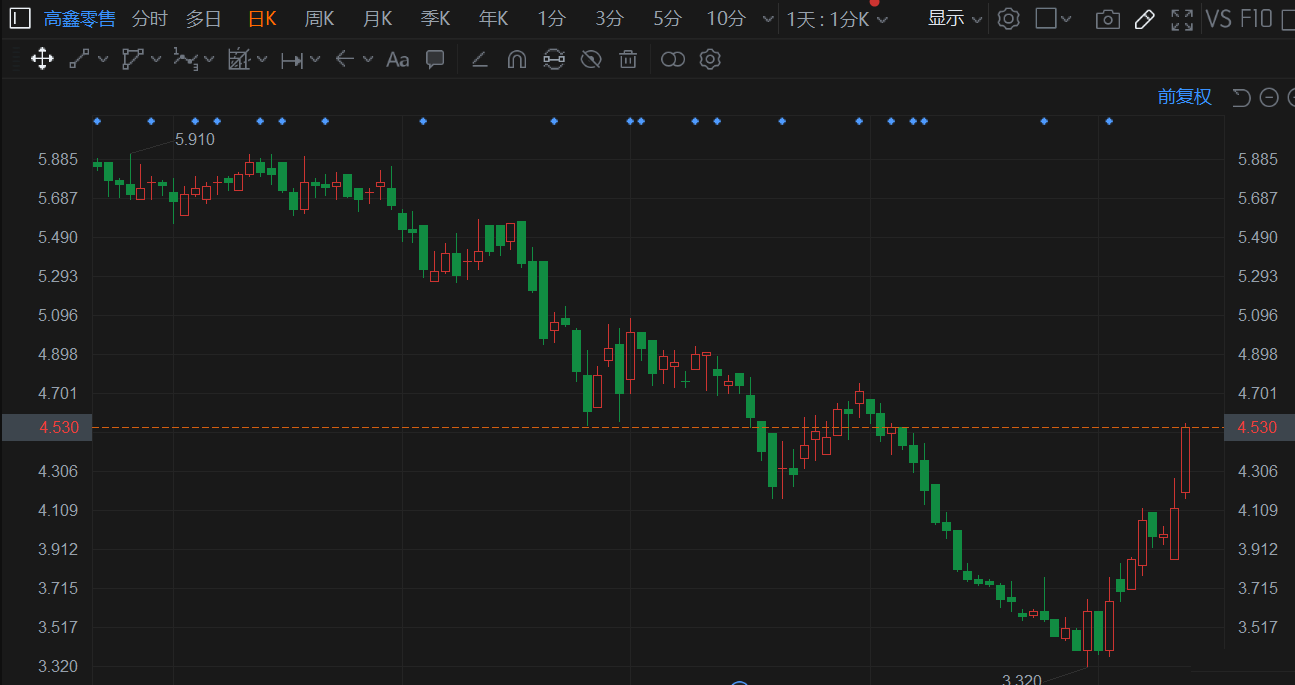Expand the line tool dropdown arrow
Screen dimensions: 1295x685
point(104,60)
